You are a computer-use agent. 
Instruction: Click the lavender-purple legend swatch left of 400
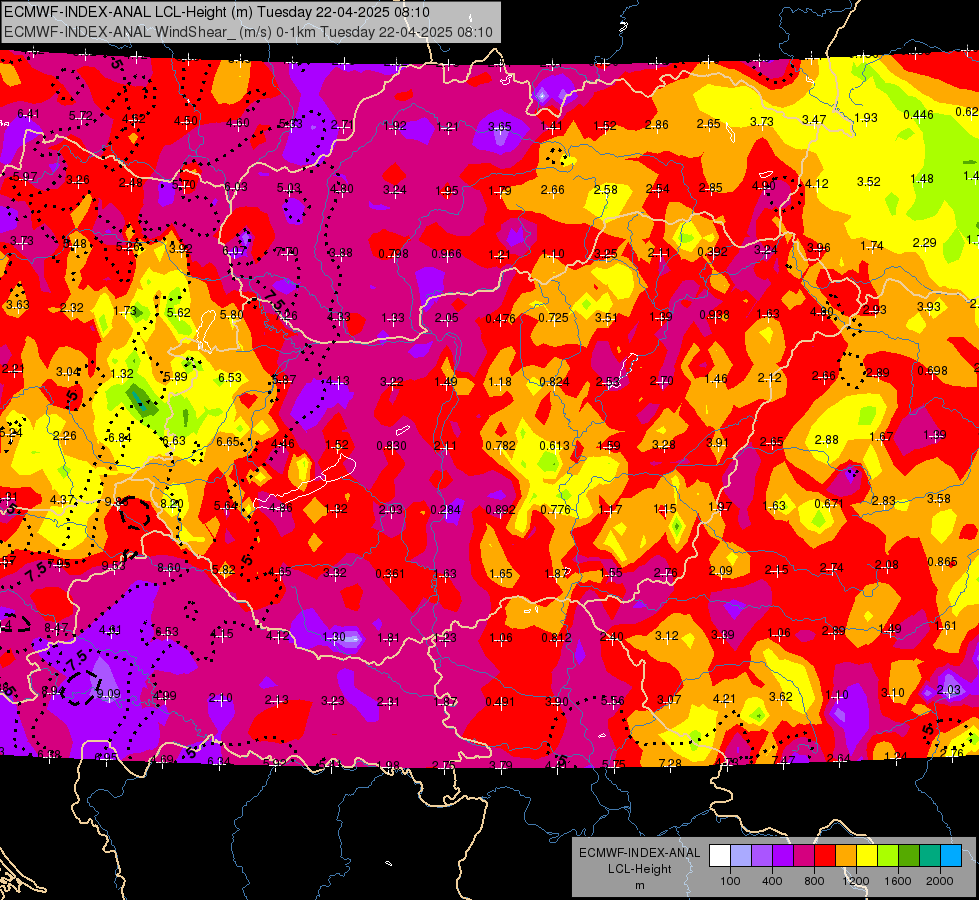point(762,856)
